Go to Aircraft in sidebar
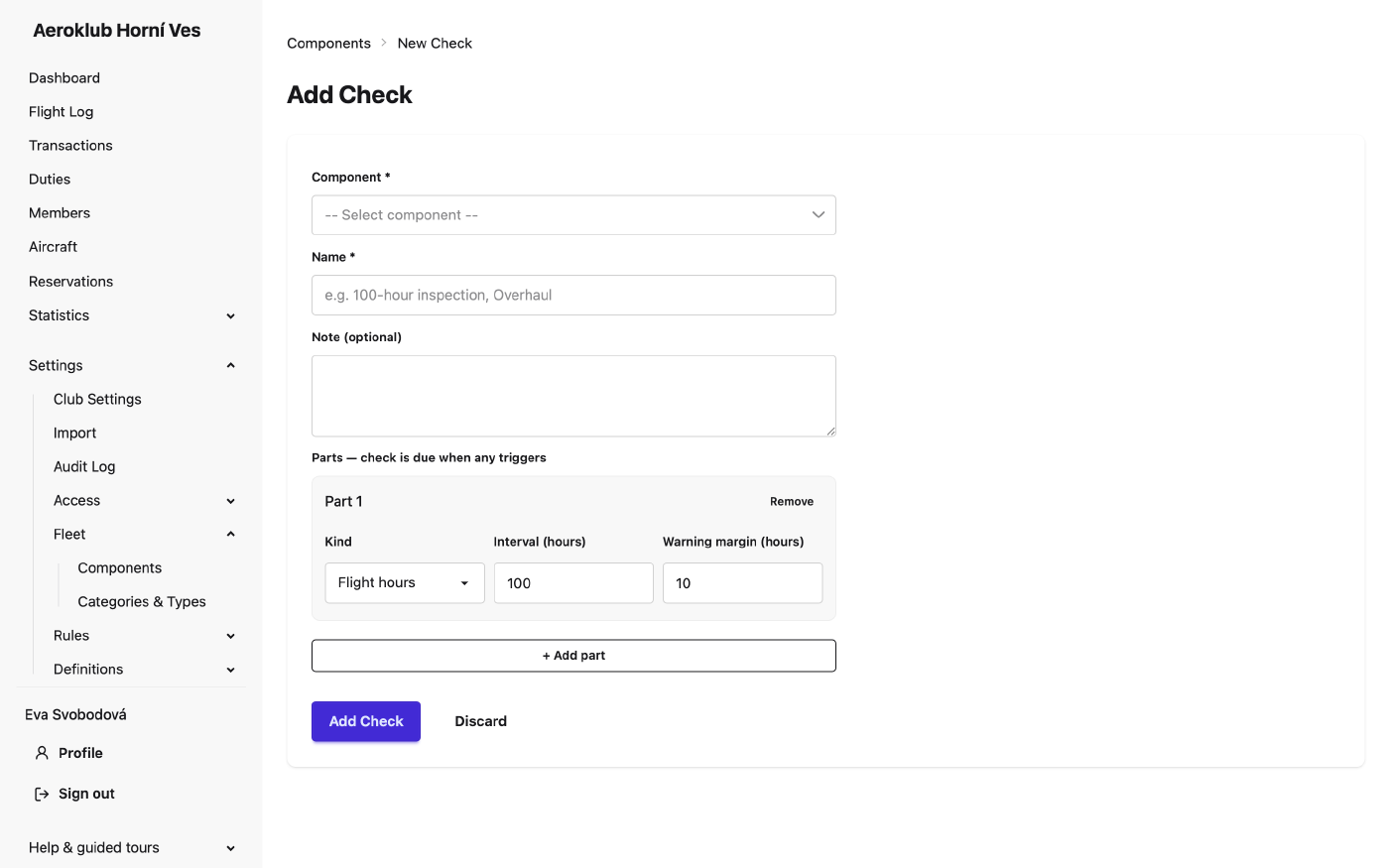This screenshot has height=868, width=1389. [54, 247]
